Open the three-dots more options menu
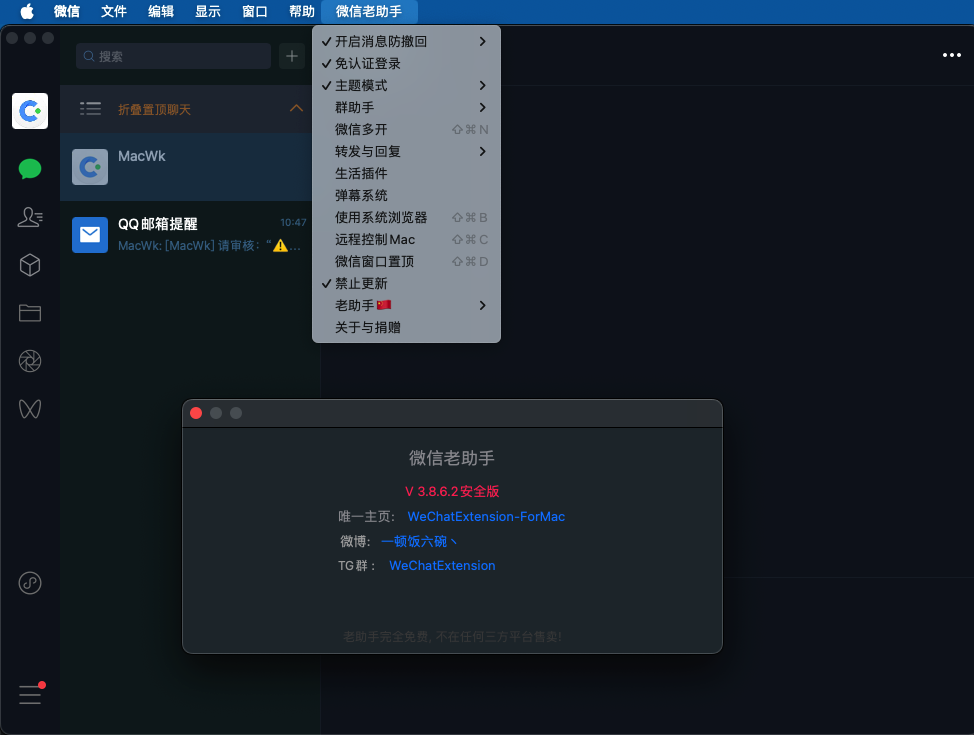The width and height of the screenshot is (974, 735). 952,55
